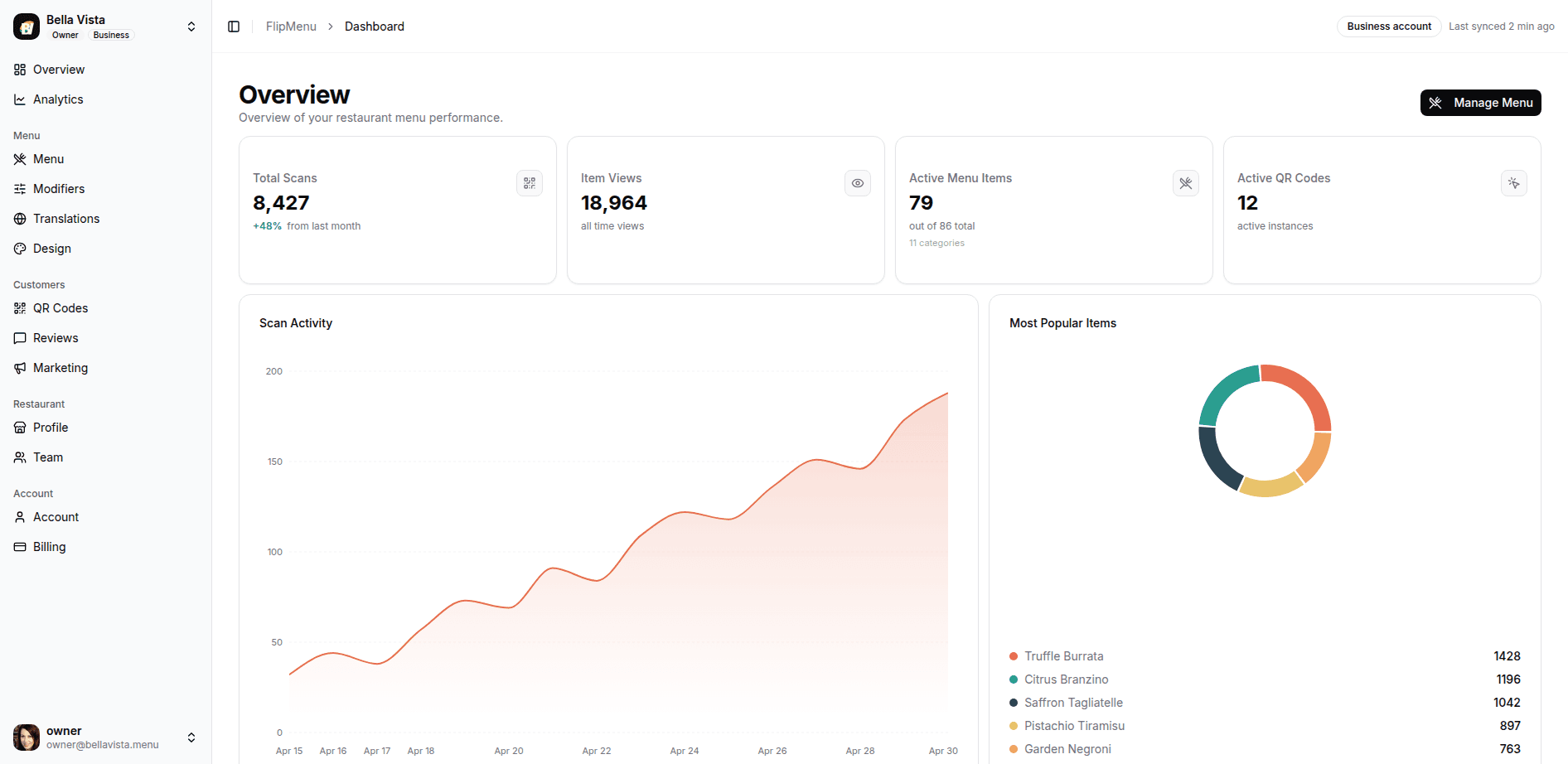The image size is (1568, 764).
Task: Click the Analytics chart icon in sidebar
Action: click(20, 99)
